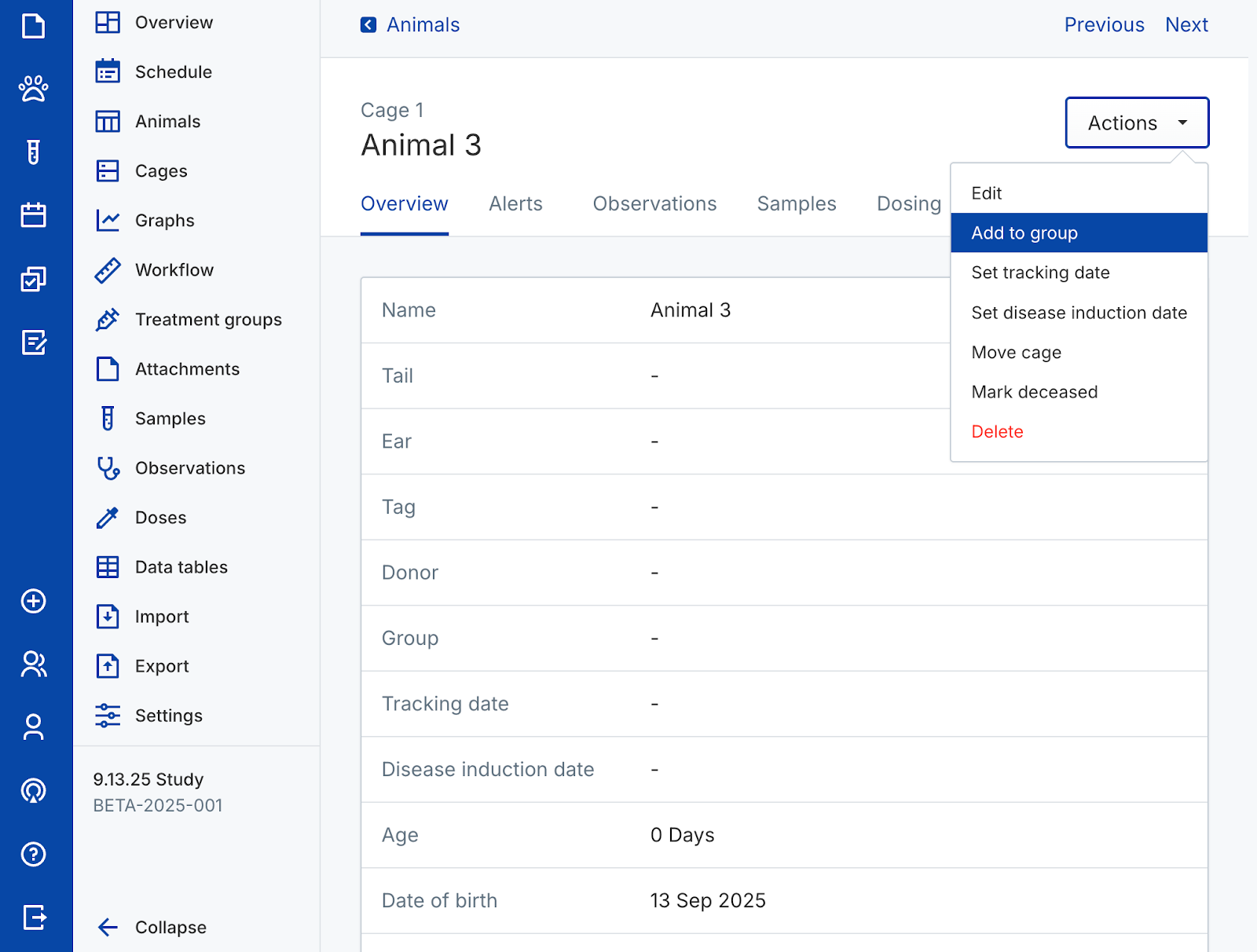Image resolution: width=1257 pixels, height=952 pixels.
Task: Choose Mark deceased from Actions menu
Action: tap(1034, 392)
